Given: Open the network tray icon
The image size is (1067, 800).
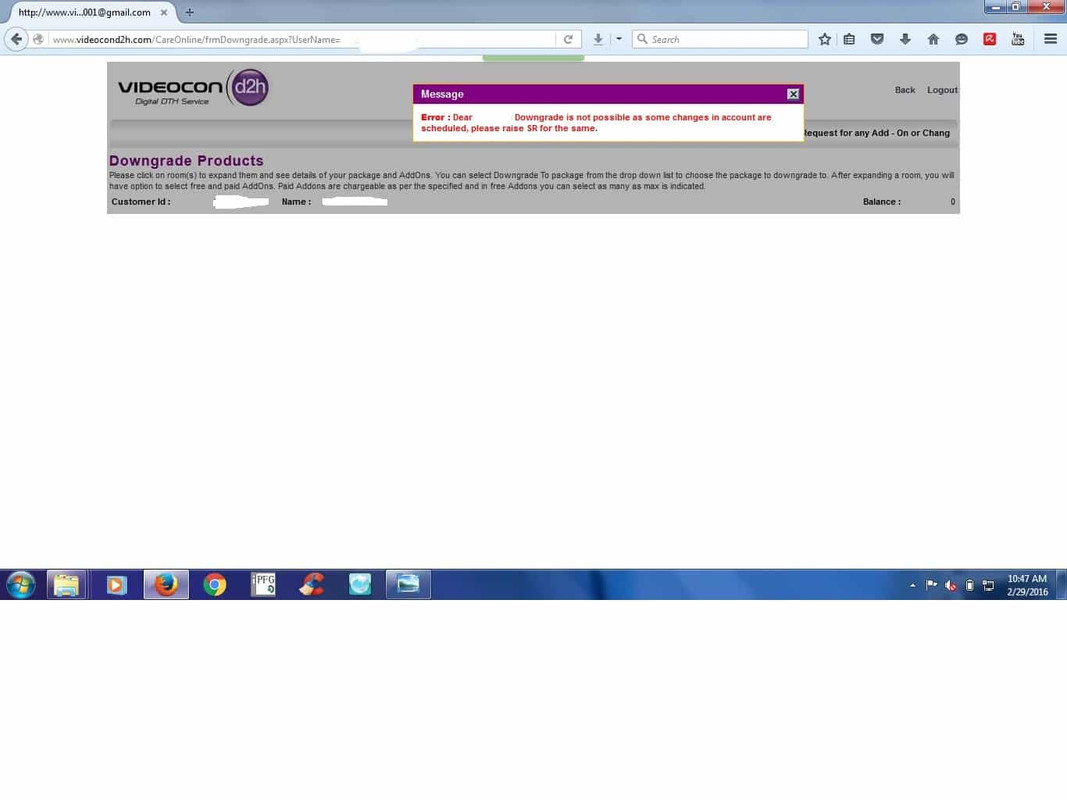Looking at the screenshot, I should [x=989, y=585].
